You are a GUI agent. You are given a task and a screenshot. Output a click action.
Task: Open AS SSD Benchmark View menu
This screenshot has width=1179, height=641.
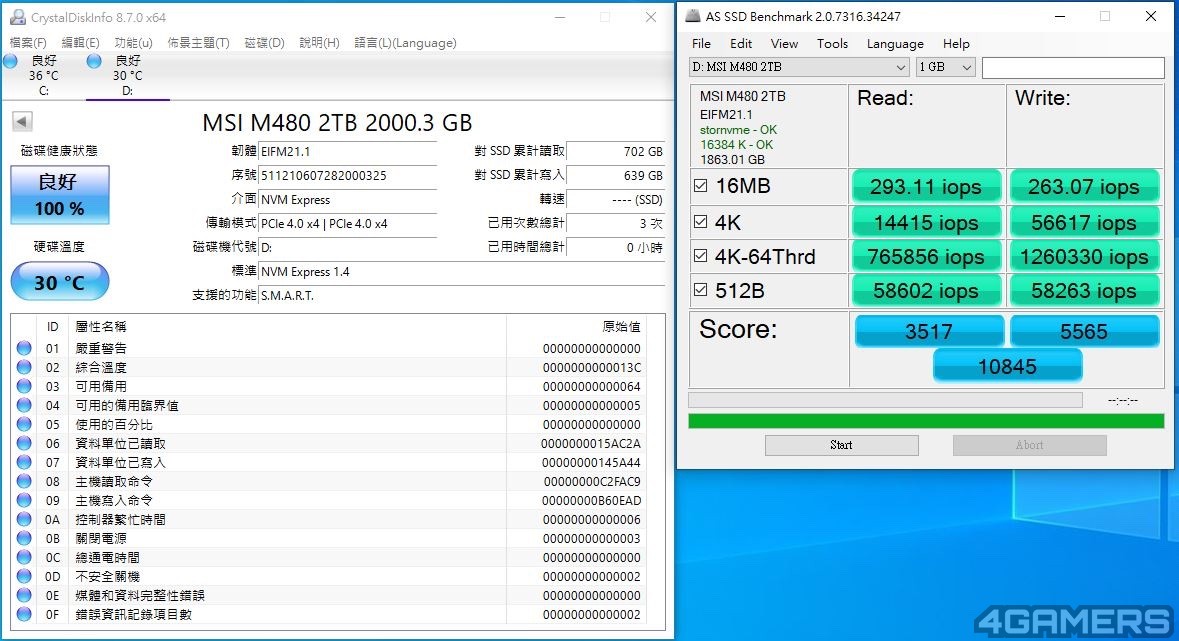tap(784, 44)
